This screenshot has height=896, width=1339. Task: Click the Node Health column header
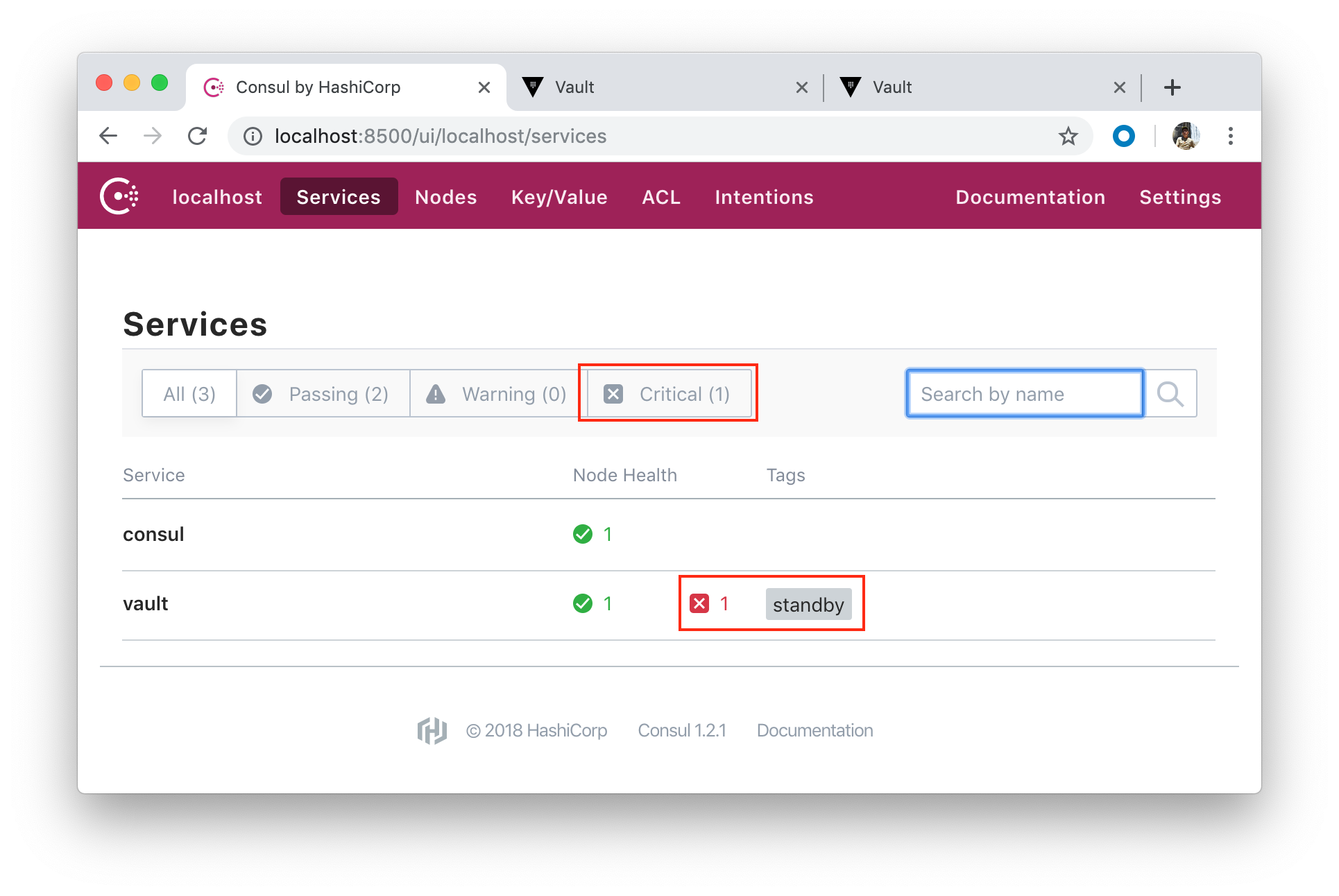click(x=624, y=475)
